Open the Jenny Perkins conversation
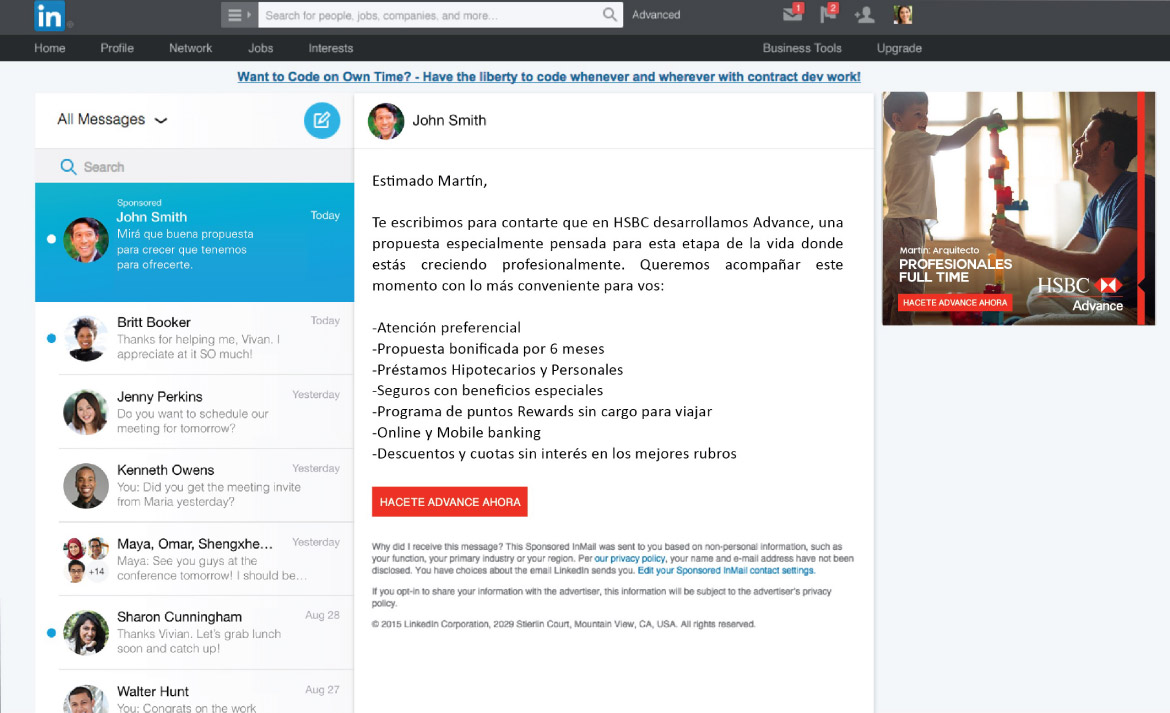This screenshot has height=713, width=1170. point(195,412)
